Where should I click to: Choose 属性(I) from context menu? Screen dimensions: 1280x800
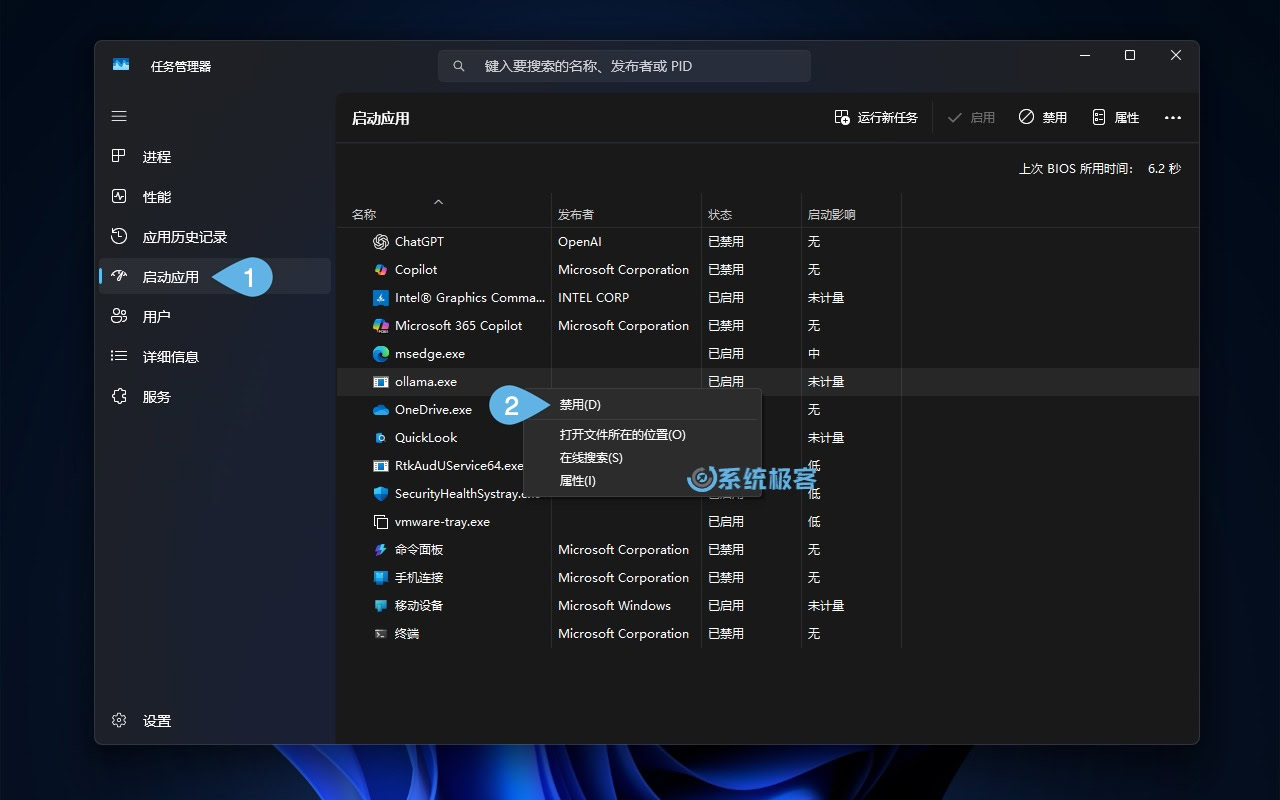(x=642, y=481)
